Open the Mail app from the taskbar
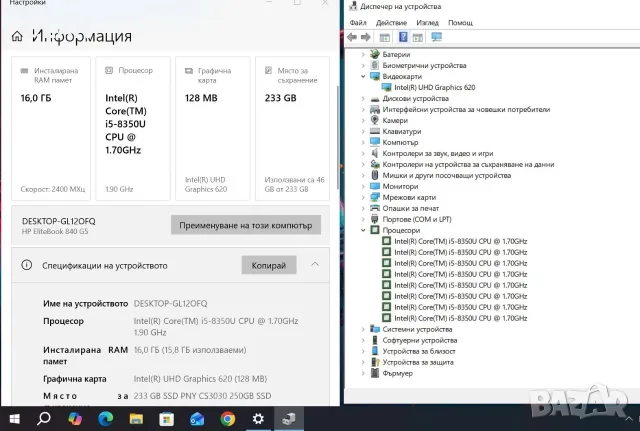Image resolution: width=640 pixels, height=431 pixels. pyautogui.click(x=197, y=419)
